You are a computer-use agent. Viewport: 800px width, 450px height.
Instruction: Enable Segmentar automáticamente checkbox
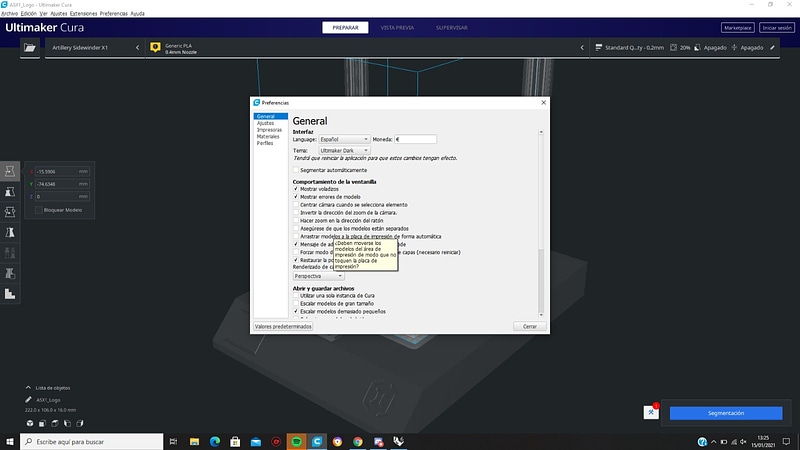click(x=296, y=170)
